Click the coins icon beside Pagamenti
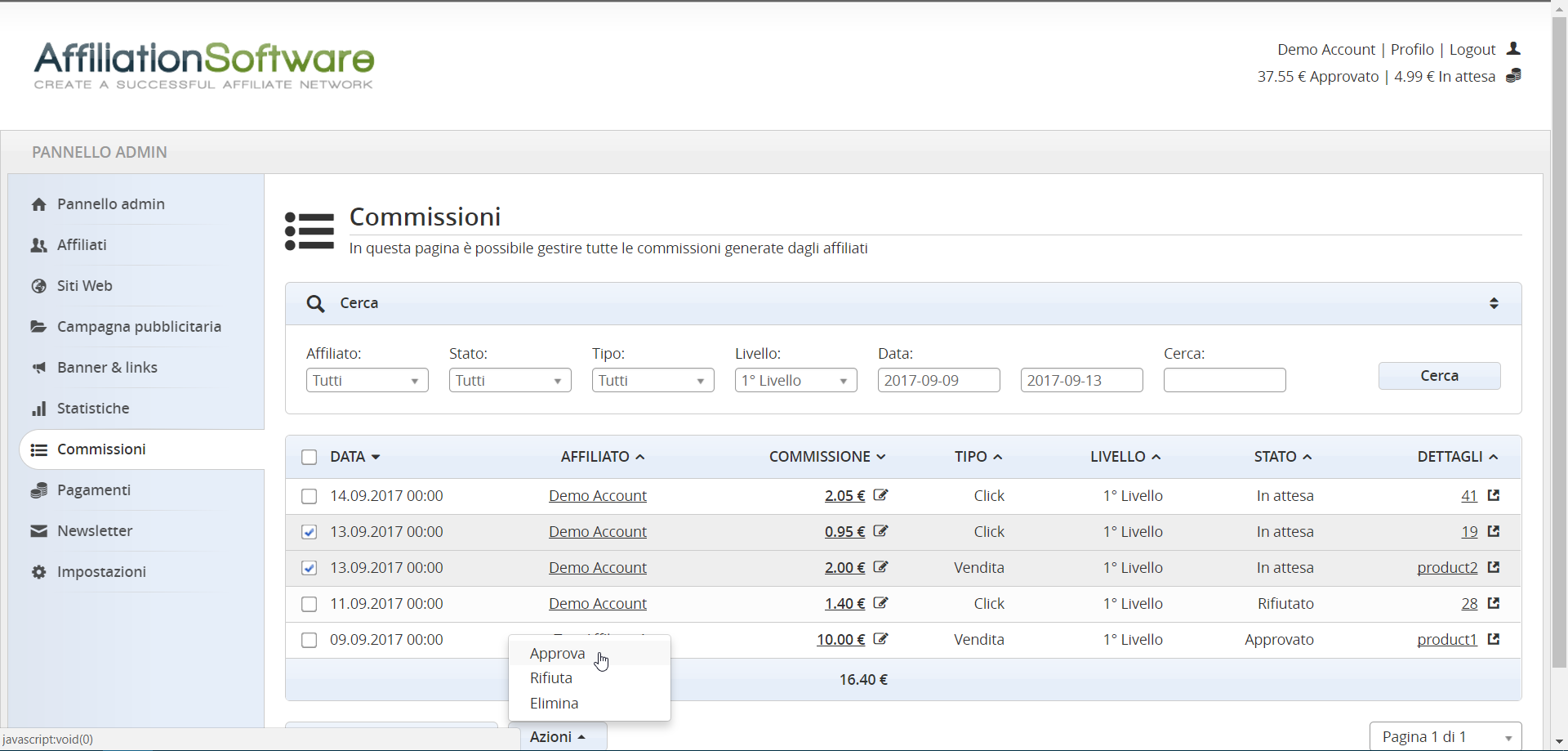The image size is (1568, 751). click(38, 490)
